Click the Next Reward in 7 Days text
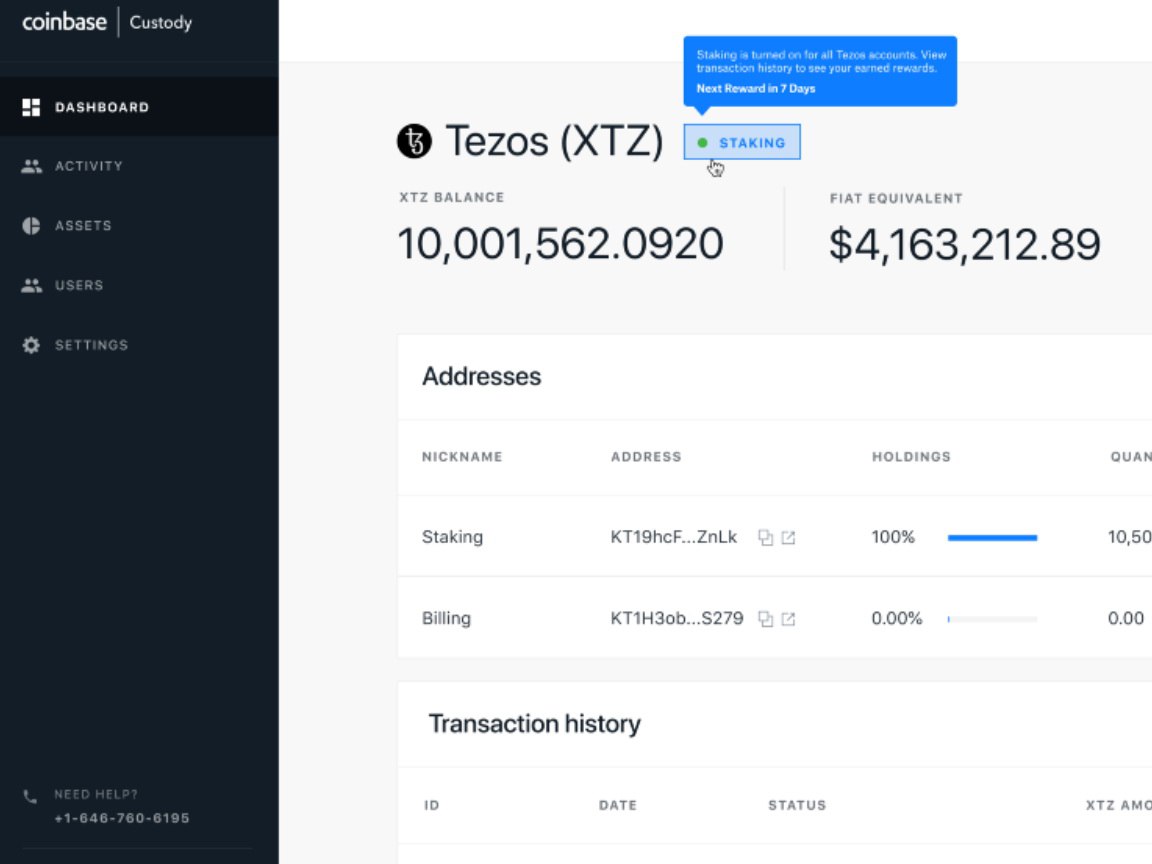The height and width of the screenshot is (864, 1152). 756,88
